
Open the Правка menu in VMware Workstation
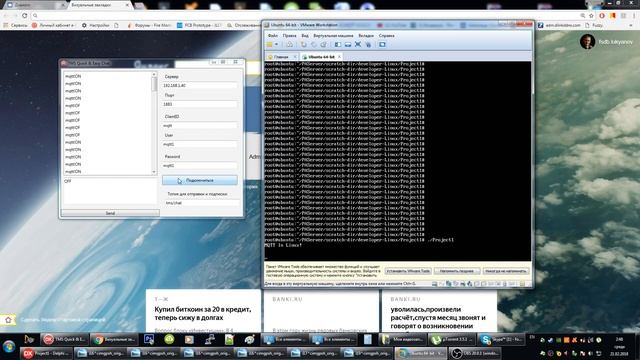click(289, 36)
